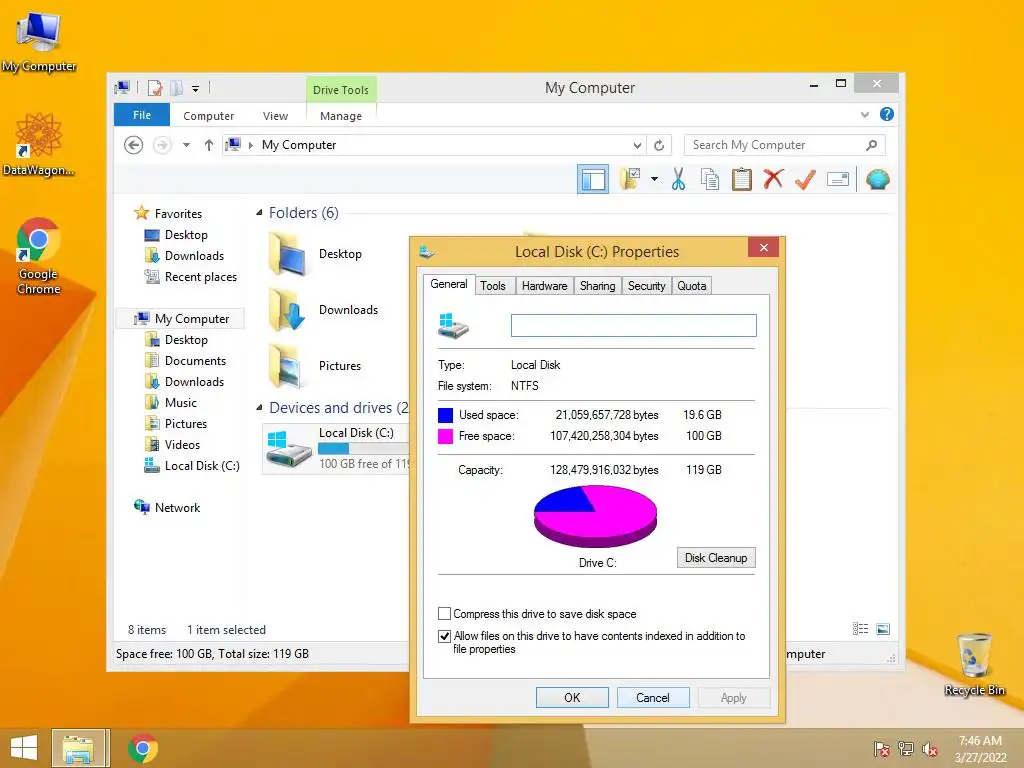This screenshot has width=1024, height=768.
Task: Collapse the Devices and drives group
Action: [259, 408]
